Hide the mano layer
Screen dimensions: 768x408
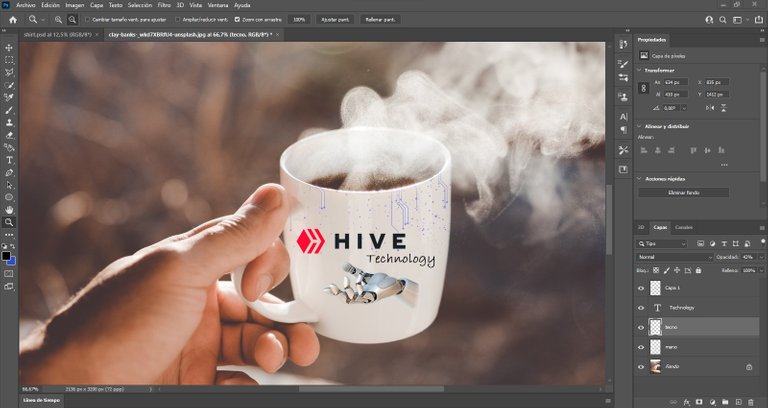click(641, 347)
